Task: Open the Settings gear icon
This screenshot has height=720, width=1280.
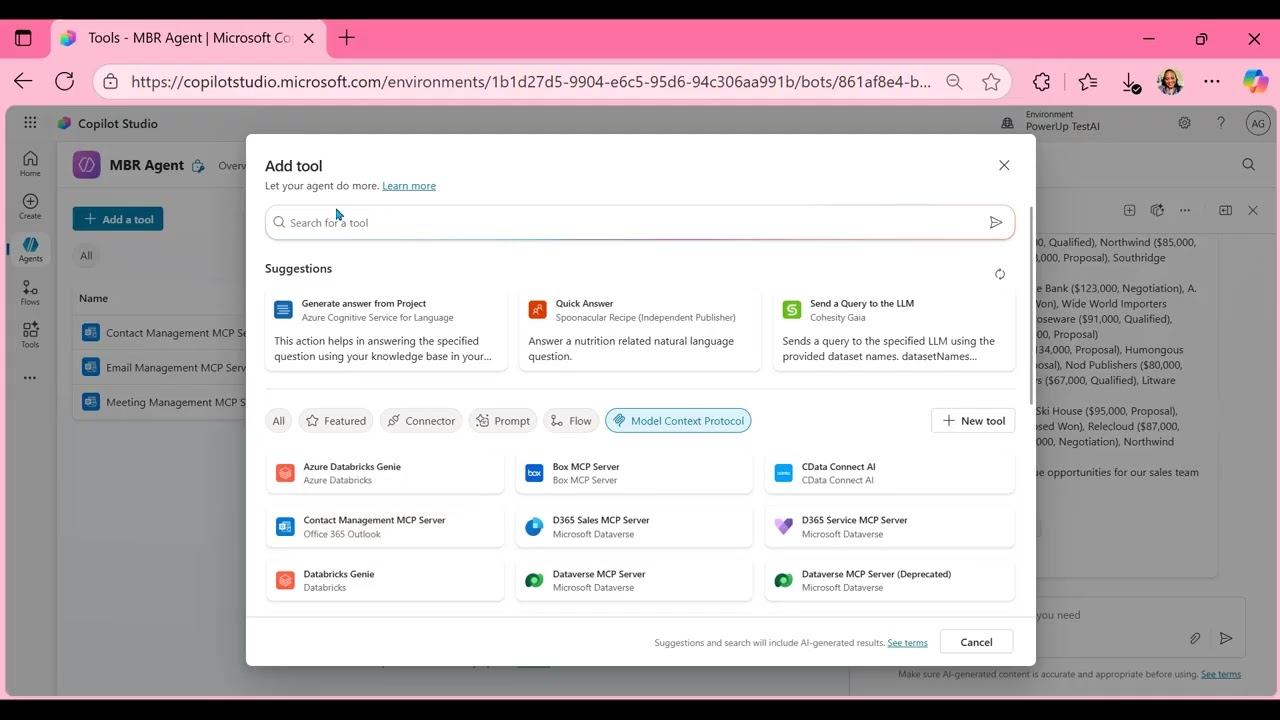Action: click(1184, 123)
